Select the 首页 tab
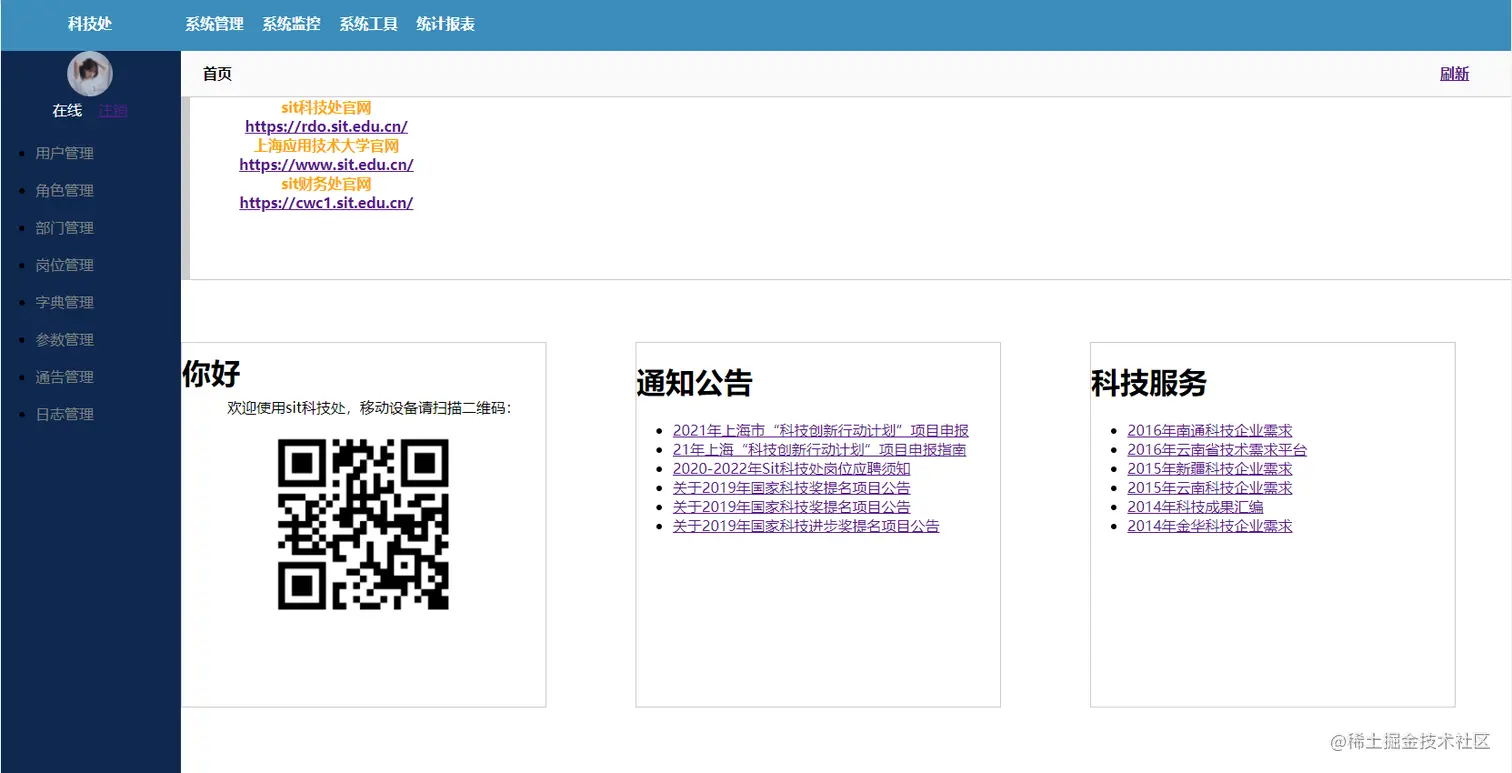The height and width of the screenshot is (773, 1512). click(217, 74)
